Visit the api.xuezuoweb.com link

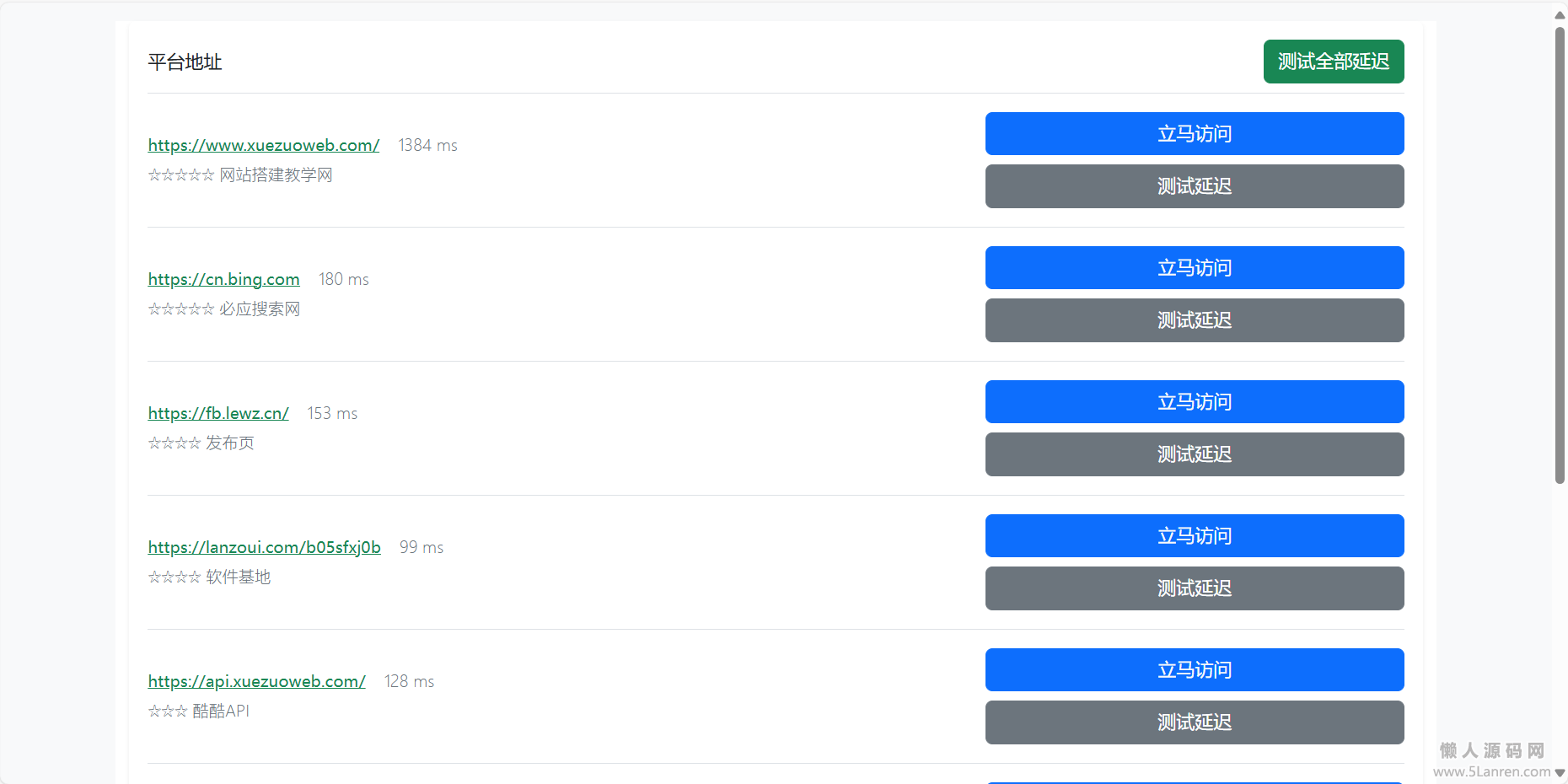point(256,681)
